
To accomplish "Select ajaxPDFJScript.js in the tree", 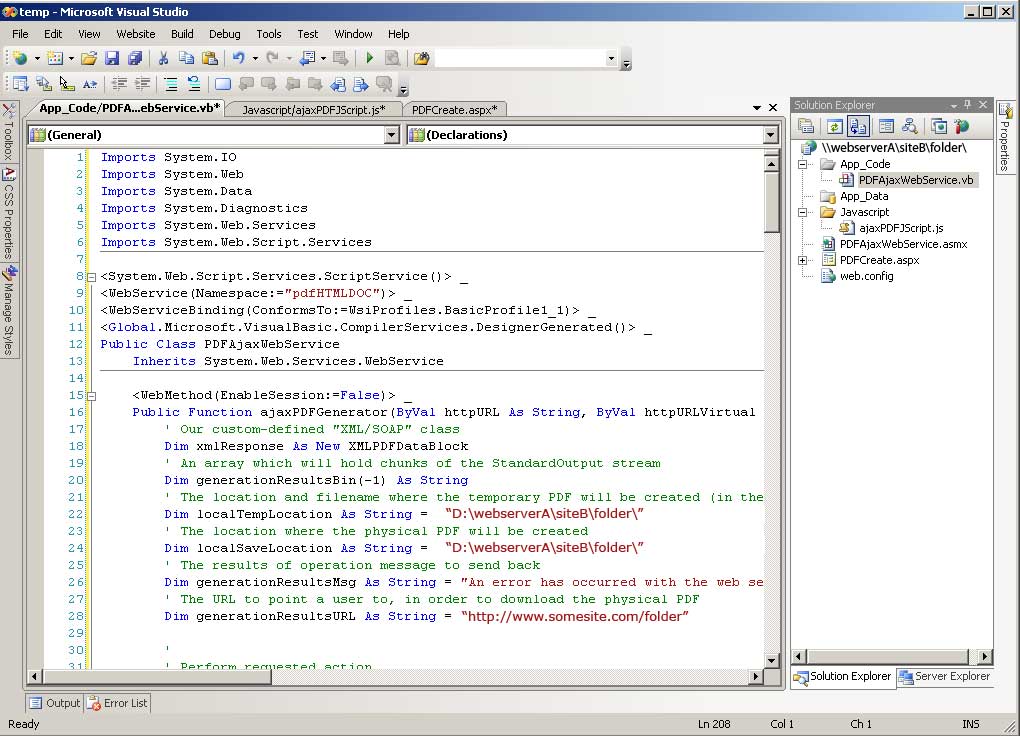I will pyautogui.click(x=900, y=228).
